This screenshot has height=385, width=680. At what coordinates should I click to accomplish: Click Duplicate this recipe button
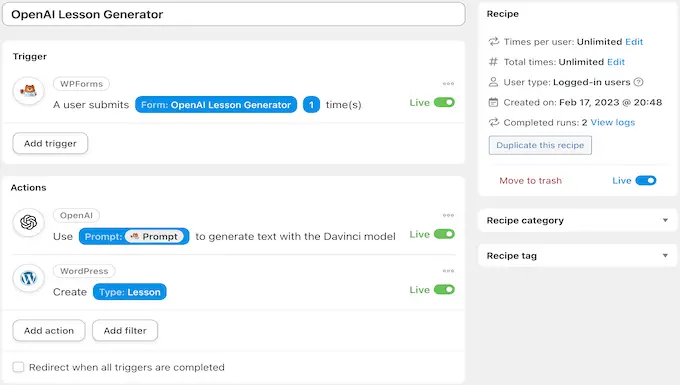point(540,145)
